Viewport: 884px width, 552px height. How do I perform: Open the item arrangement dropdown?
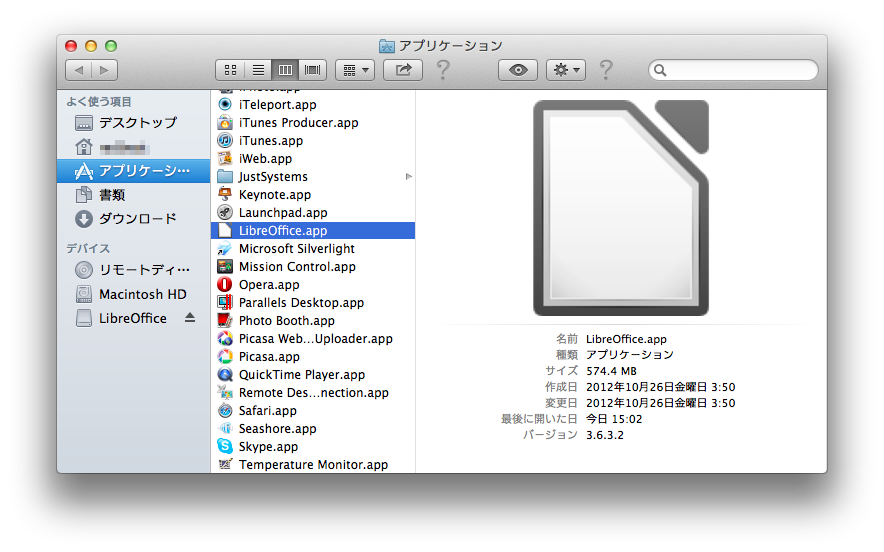355,70
